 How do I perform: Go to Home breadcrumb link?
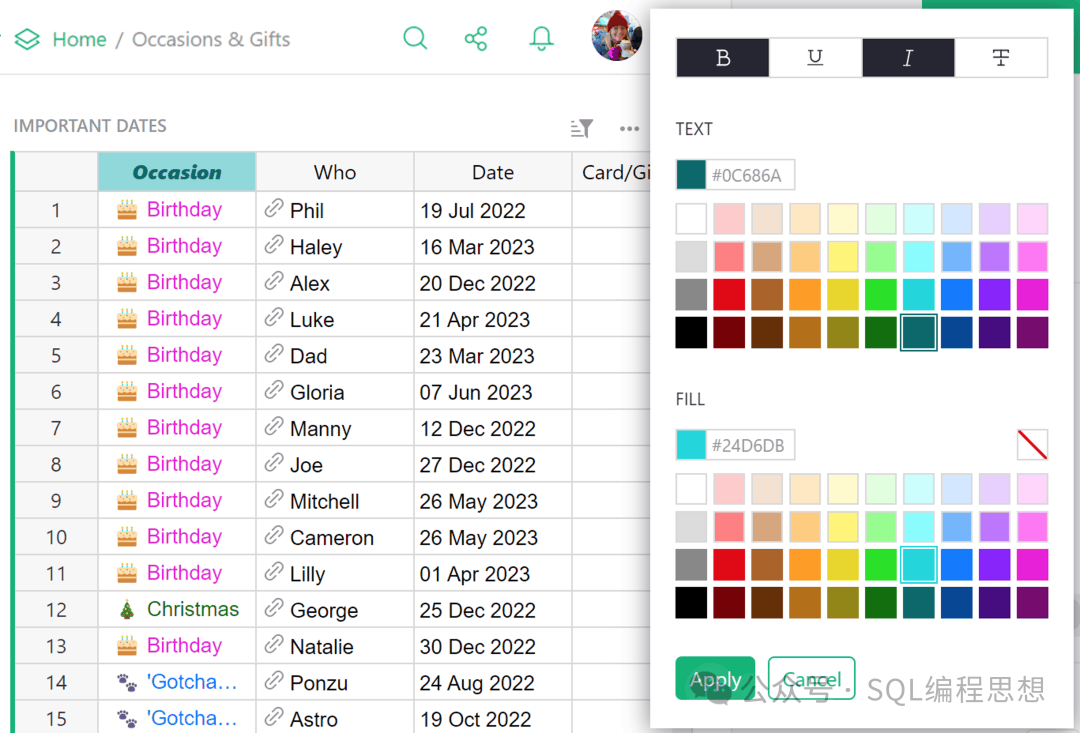tap(79, 39)
